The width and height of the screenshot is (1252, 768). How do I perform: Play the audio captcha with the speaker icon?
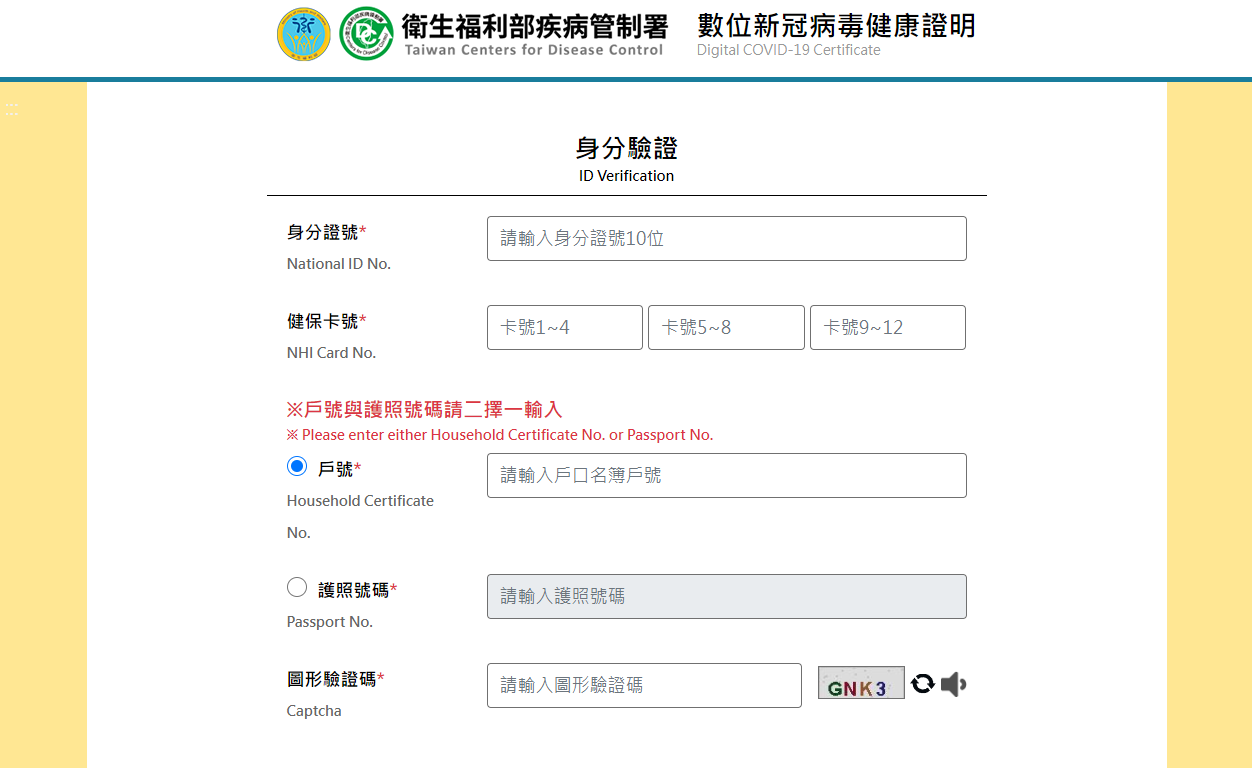[954, 684]
